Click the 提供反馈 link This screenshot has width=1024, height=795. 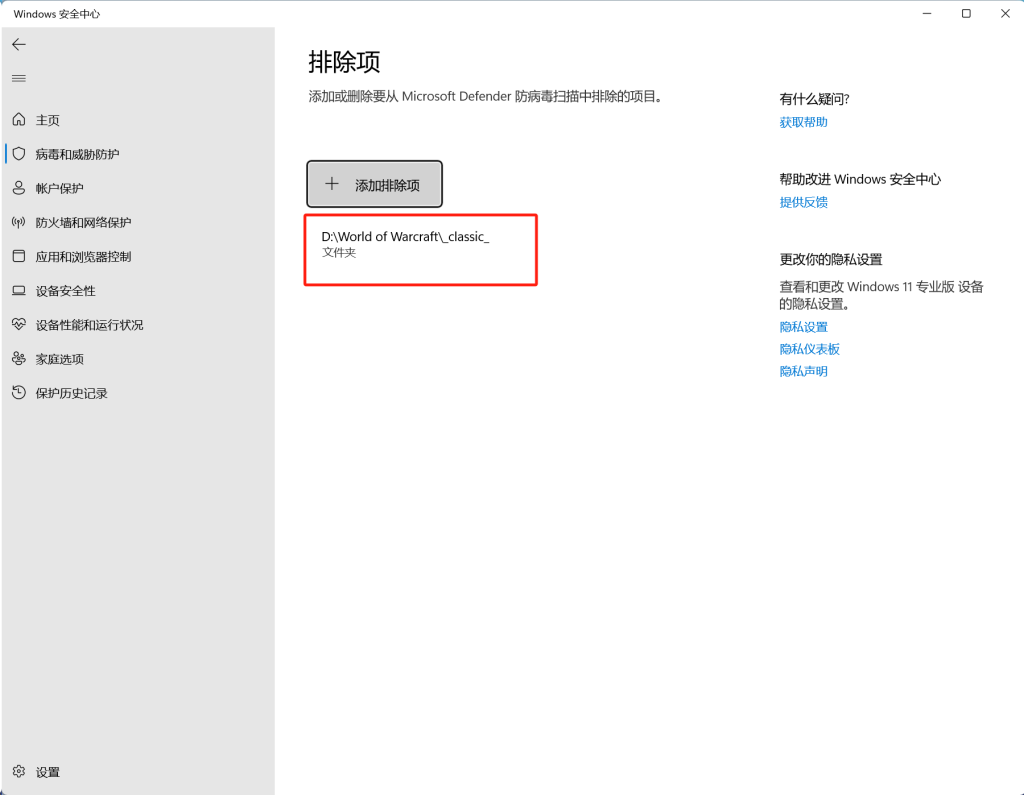coord(803,202)
